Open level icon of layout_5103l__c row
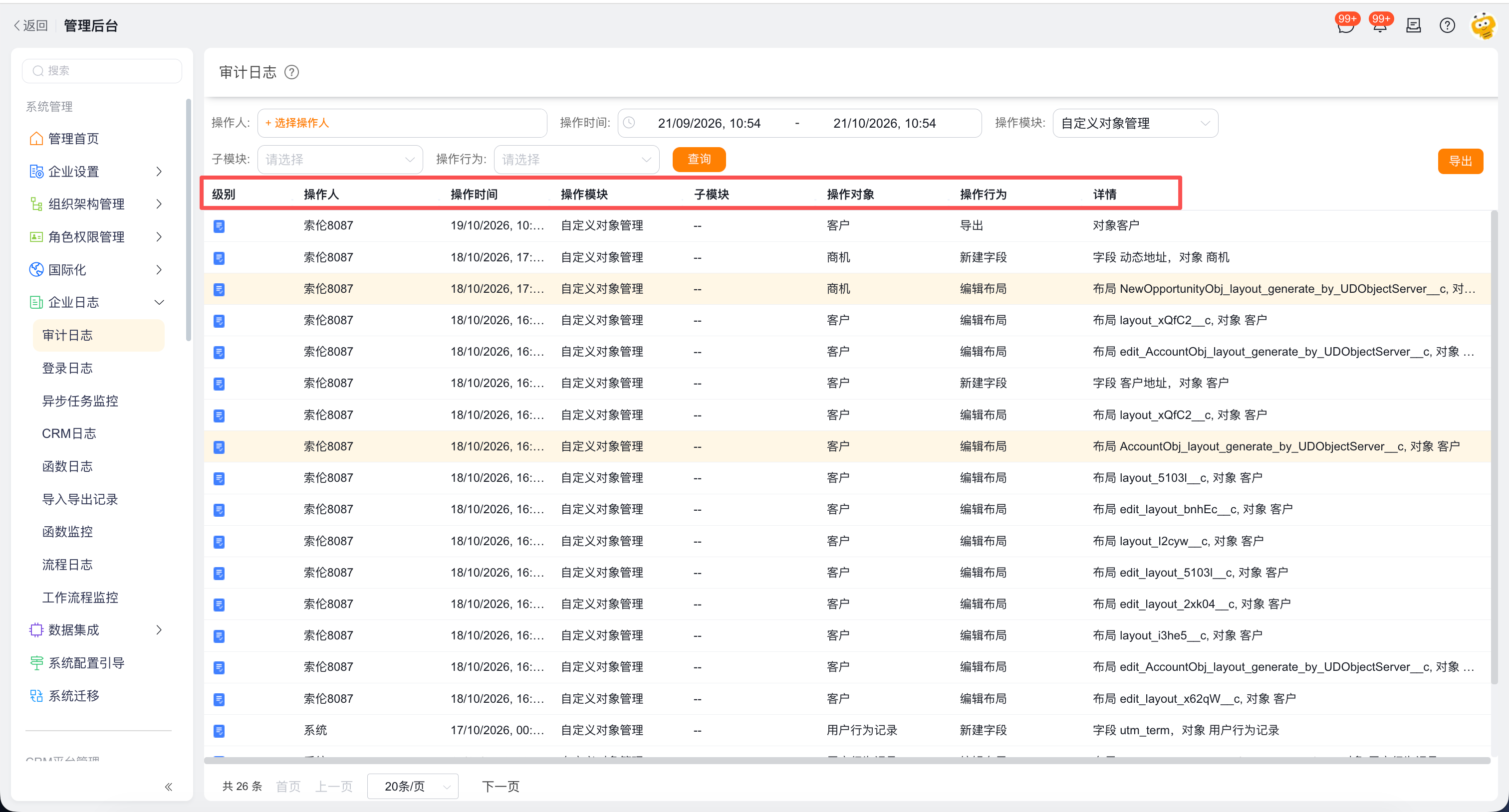This screenshot has width=1509, height=812. point(219,478)
